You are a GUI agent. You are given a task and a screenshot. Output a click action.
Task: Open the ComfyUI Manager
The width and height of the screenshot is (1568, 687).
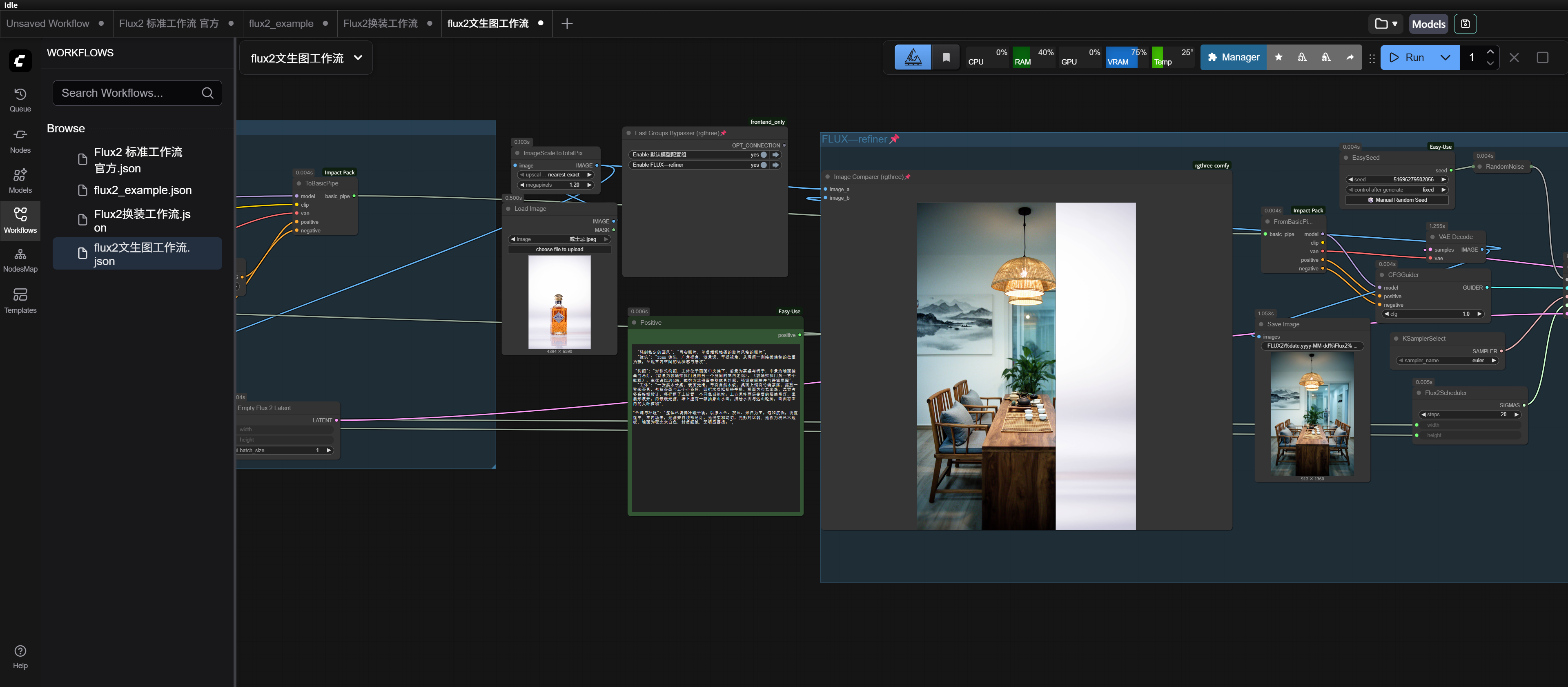click(1233, 57)
